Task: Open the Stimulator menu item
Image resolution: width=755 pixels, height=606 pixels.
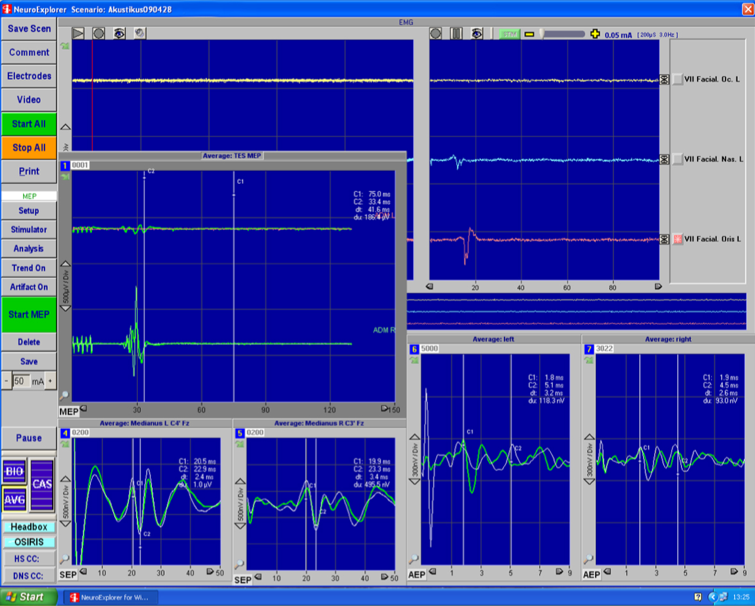Action: point(29,230)
